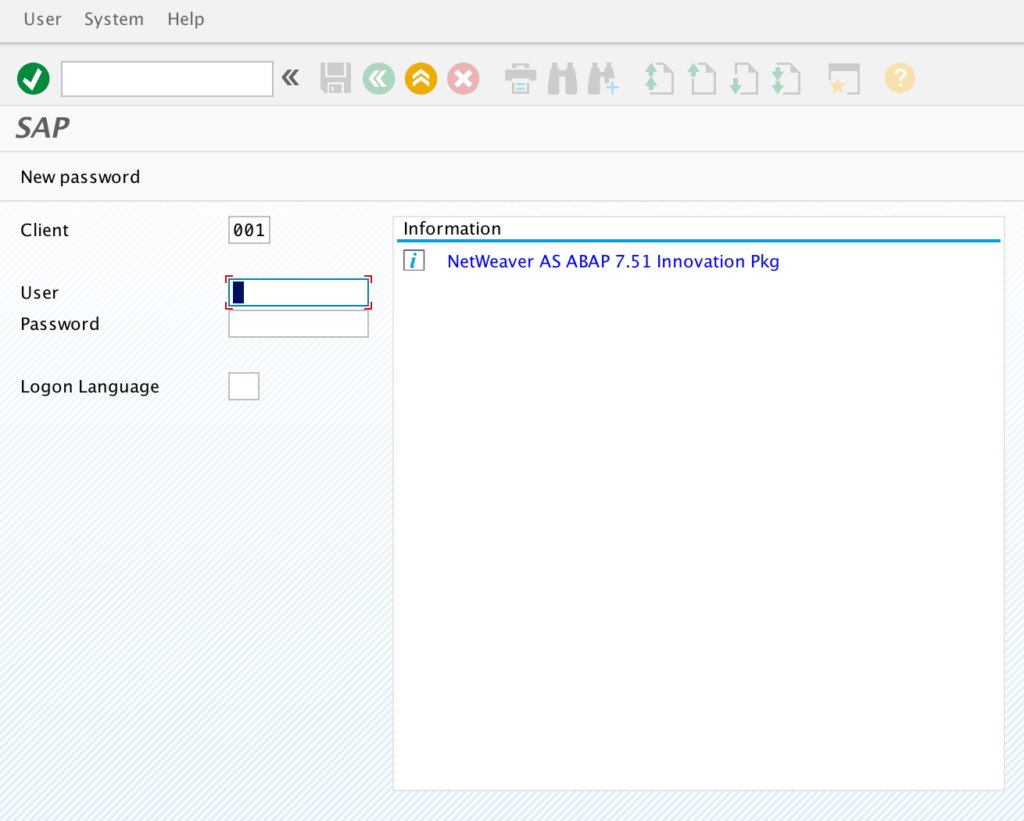Click the Find Next icon
1024x821 pixels.
[x=604, y=78]
